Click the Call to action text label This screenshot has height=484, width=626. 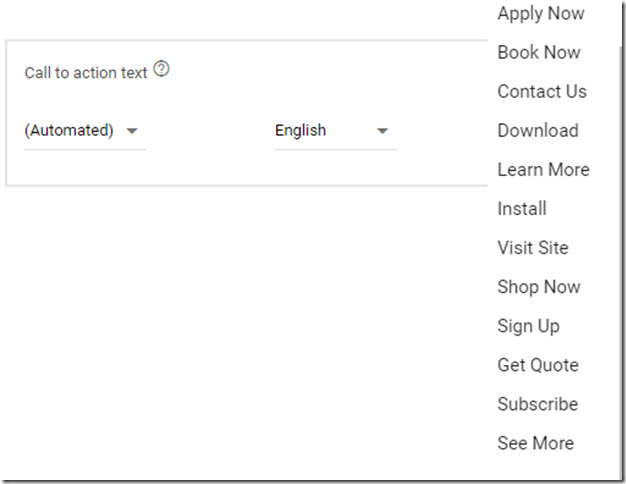point(86,73)
